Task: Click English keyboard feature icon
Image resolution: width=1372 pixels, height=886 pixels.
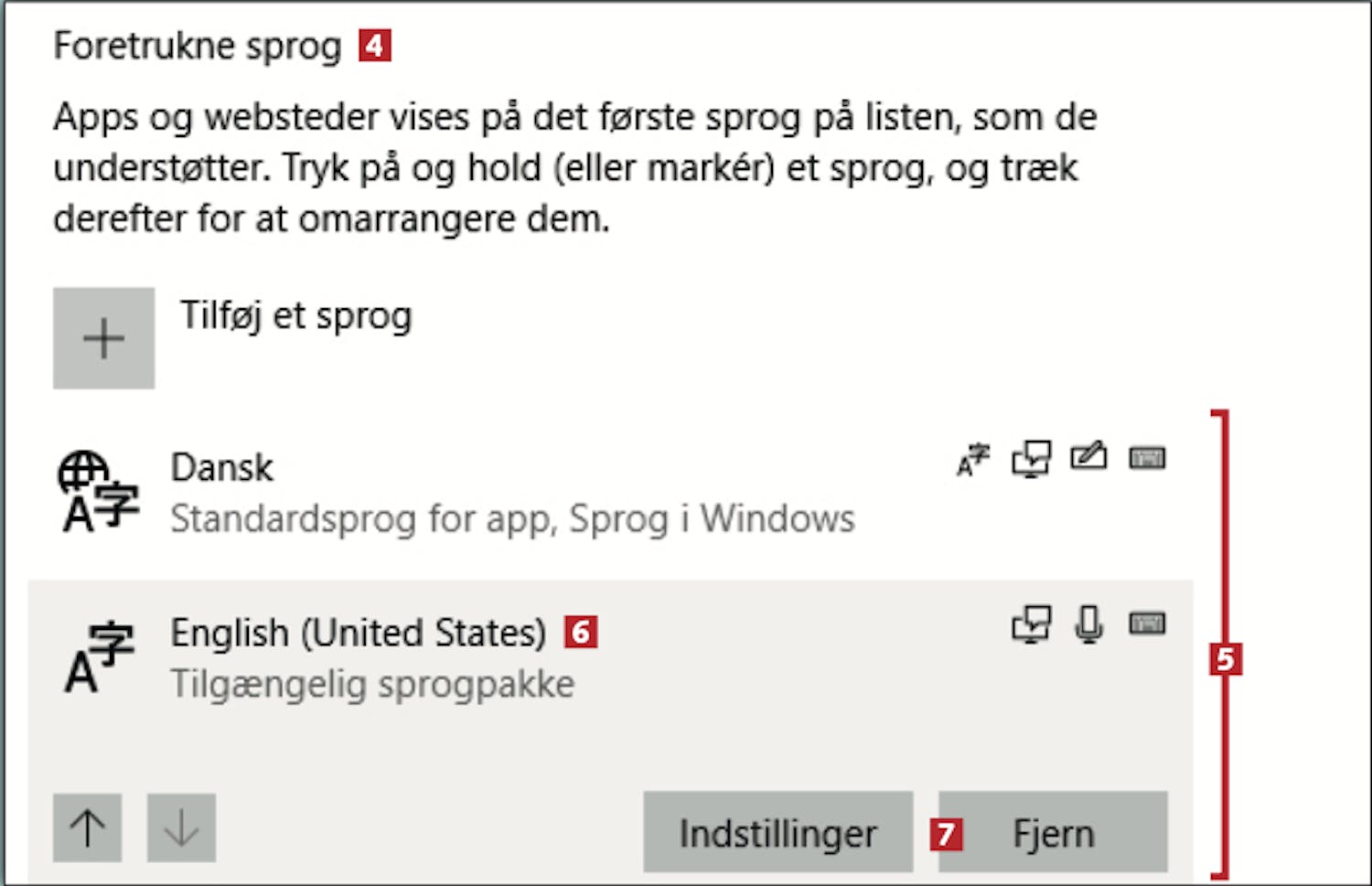Action: pos(1147,624)
